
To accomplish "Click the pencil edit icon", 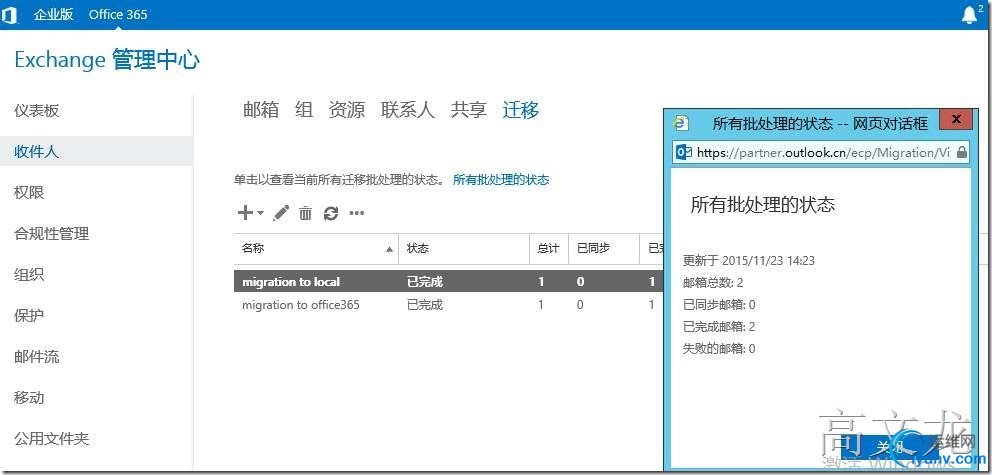I will (x=280, y=213).
